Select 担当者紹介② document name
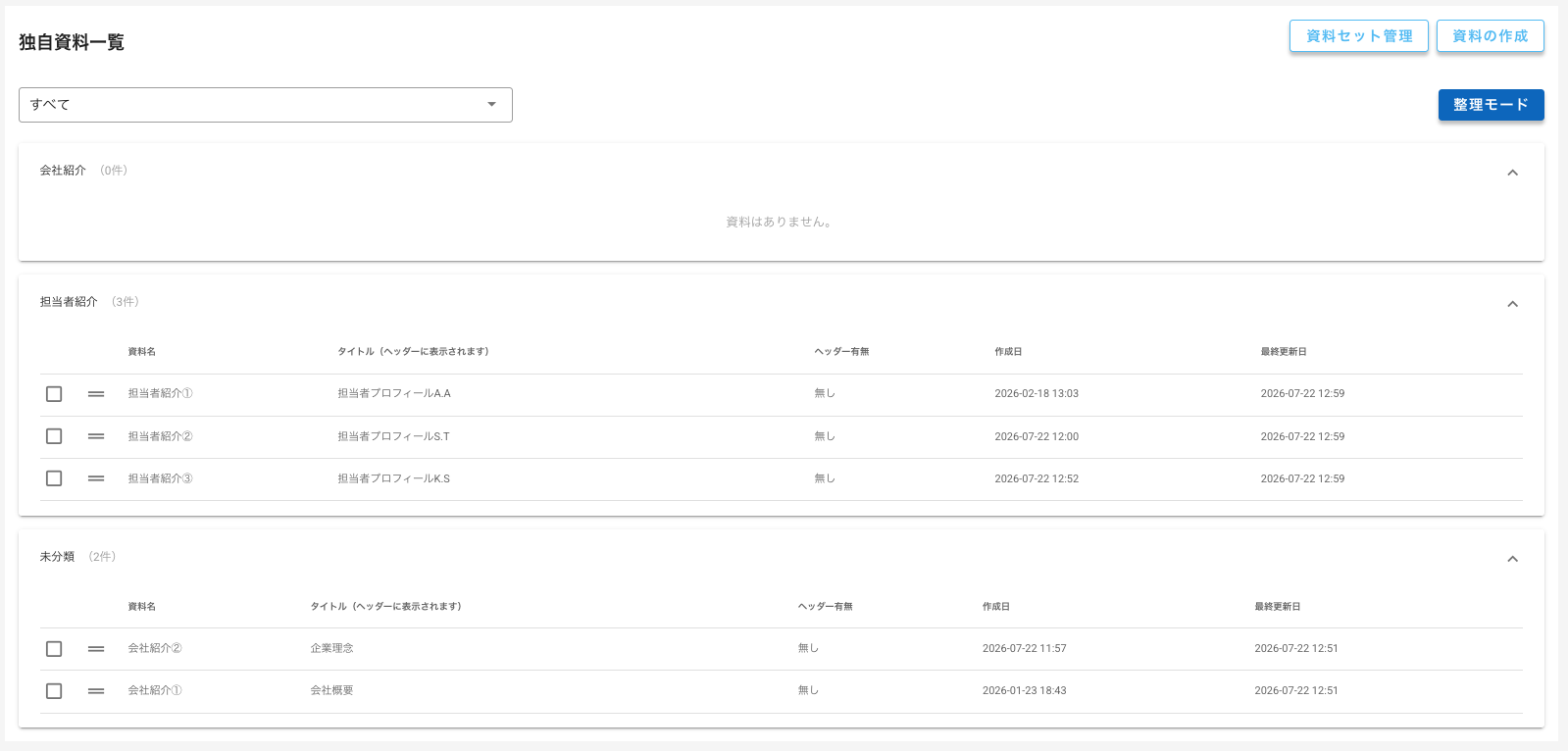The image size is (1568, 751). (161, 436)
